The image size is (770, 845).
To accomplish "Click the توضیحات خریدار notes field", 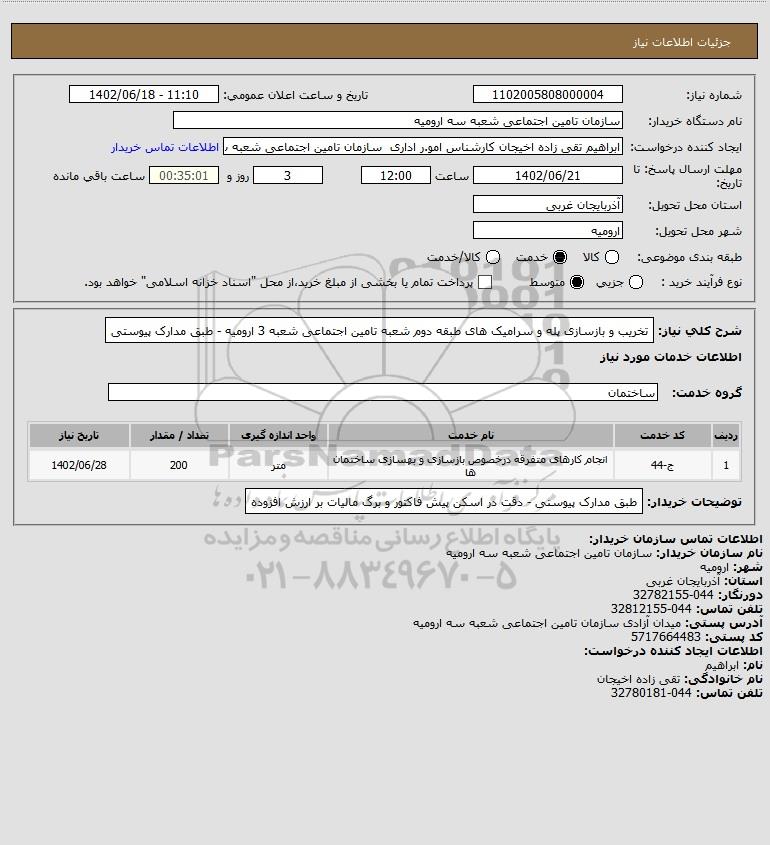I will [x=444, y=502].
